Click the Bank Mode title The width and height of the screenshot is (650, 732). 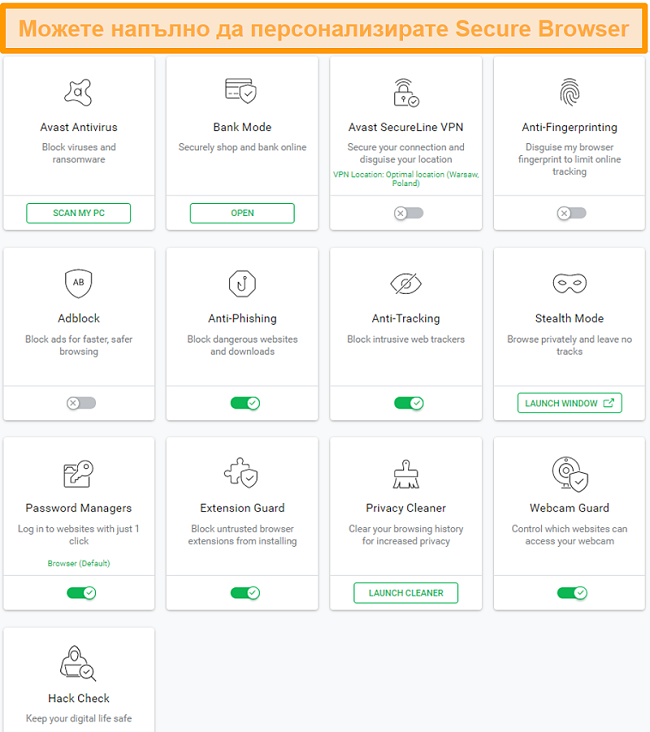242,127
